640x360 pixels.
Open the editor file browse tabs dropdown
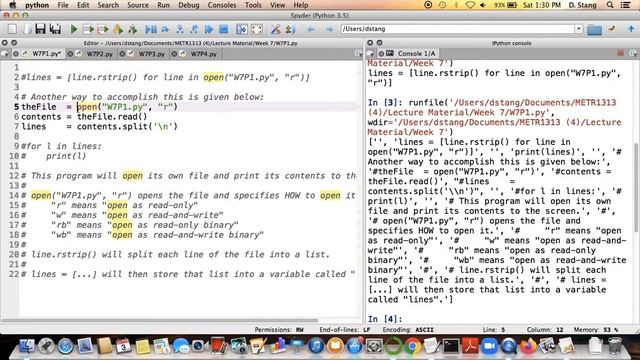(5, 53)
